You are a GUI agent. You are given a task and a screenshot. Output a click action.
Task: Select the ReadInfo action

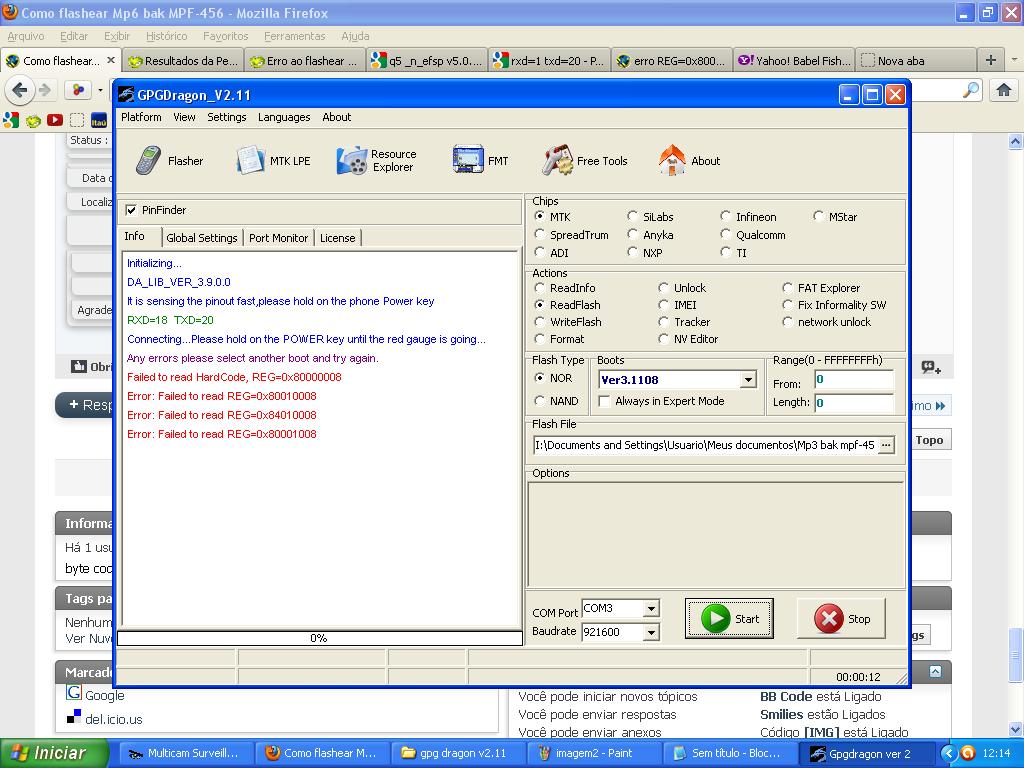pyautogui.click(x=539, y=287)
